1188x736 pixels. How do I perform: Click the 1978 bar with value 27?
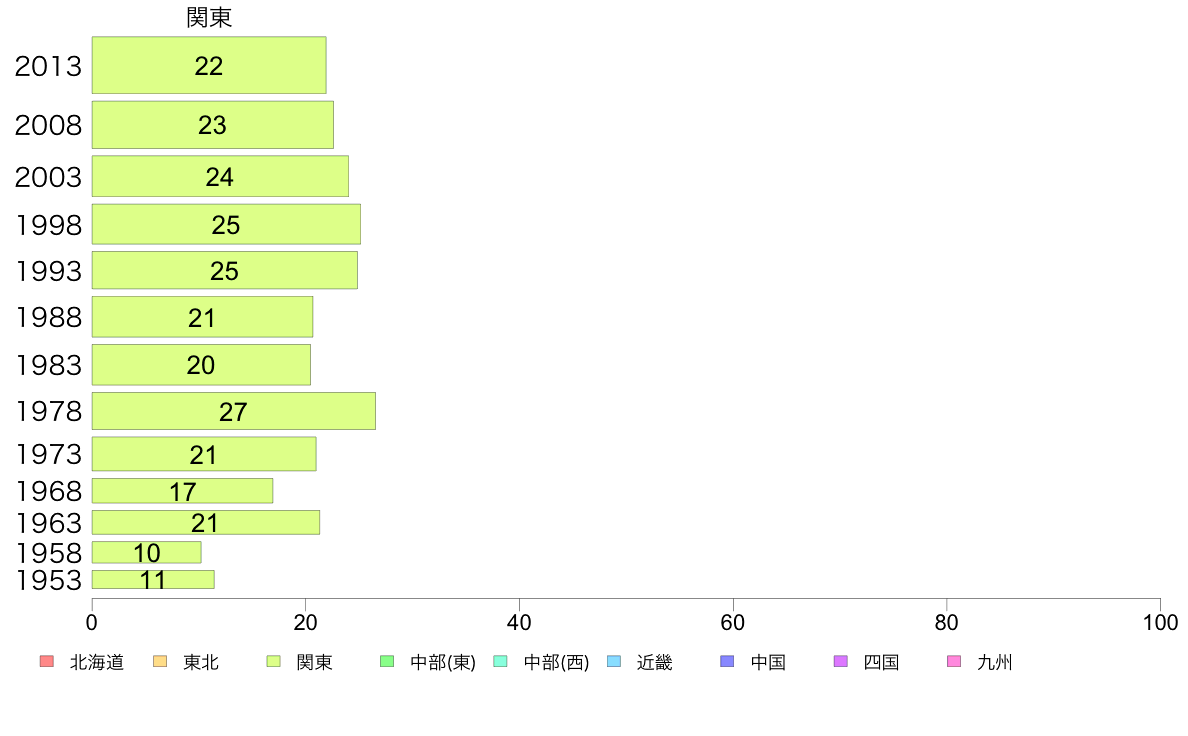(234, 411)
